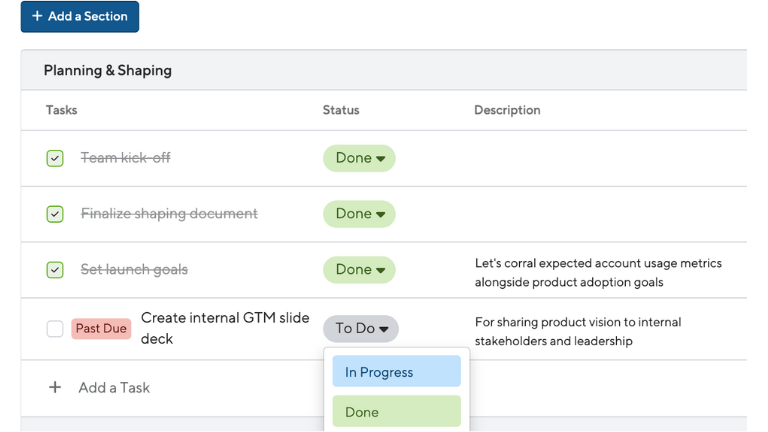Image resolution: width=768 pixels, height=432 pixels.
Task: Uncheck the Team kick-off task checkbox
Action: point(55,158)
